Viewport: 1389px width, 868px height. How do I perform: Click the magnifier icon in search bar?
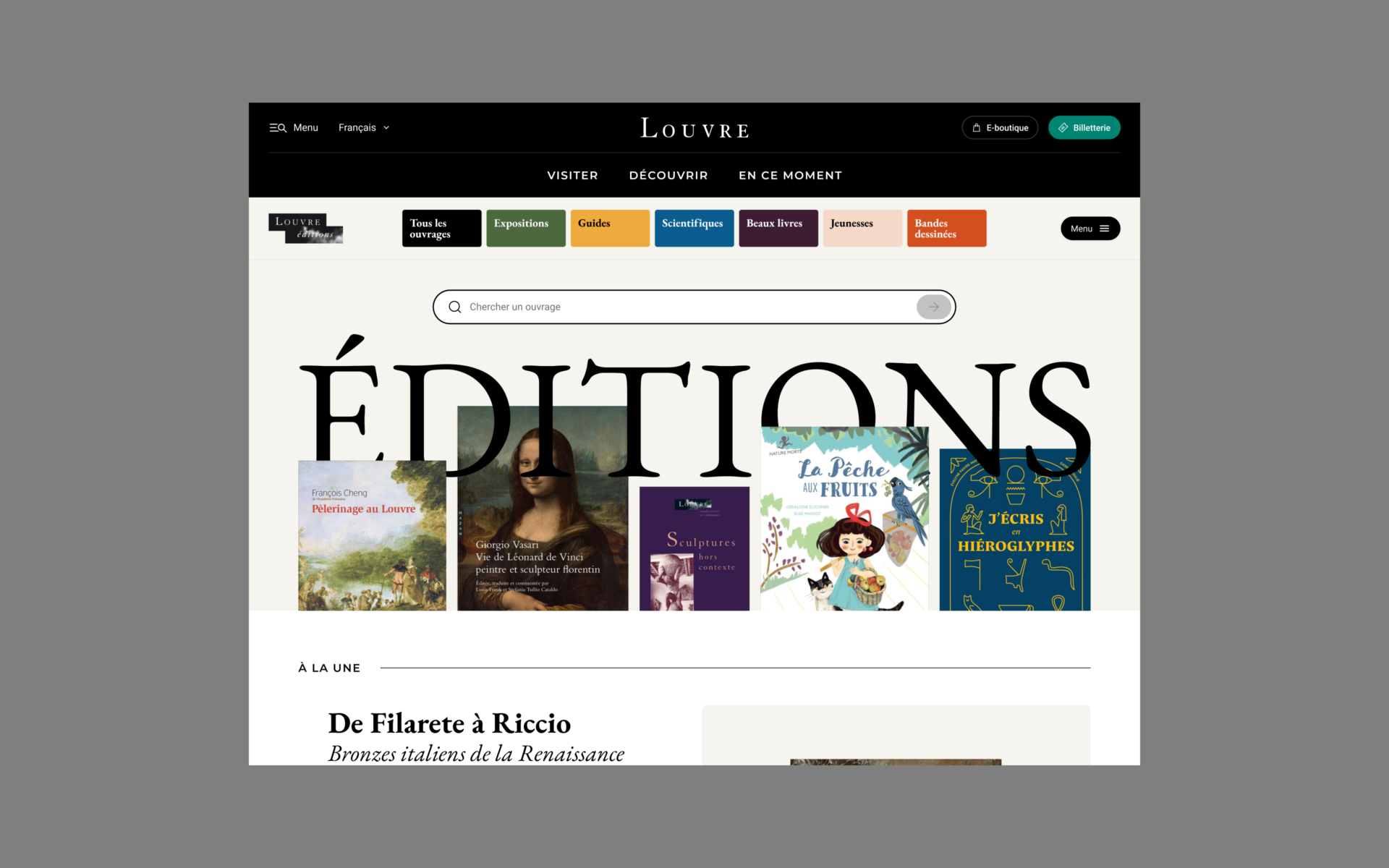[455, 307]
